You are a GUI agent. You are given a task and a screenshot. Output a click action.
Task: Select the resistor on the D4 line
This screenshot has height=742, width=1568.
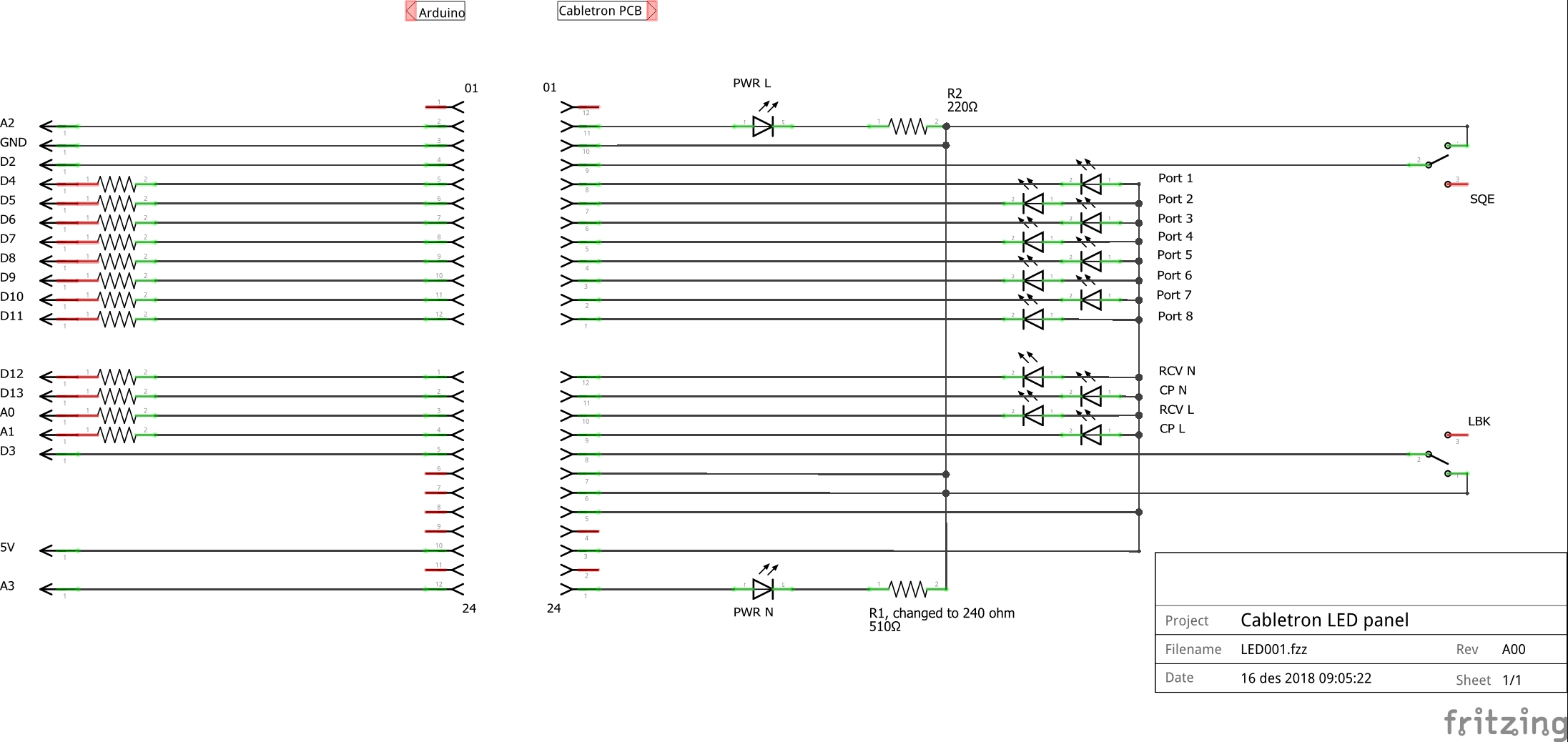(x=117, y=184)
